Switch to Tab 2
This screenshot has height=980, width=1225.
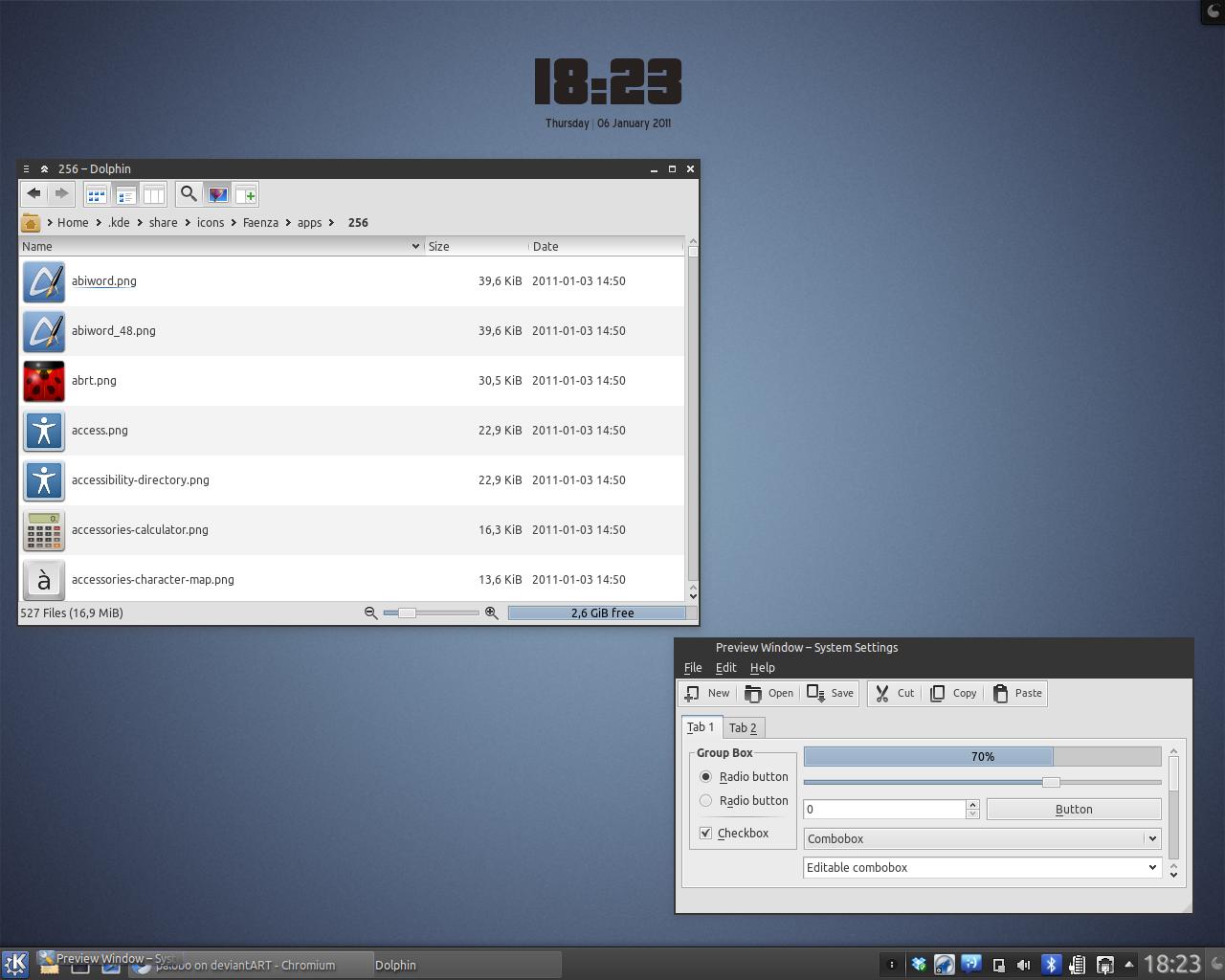click(x=743, y=727)
